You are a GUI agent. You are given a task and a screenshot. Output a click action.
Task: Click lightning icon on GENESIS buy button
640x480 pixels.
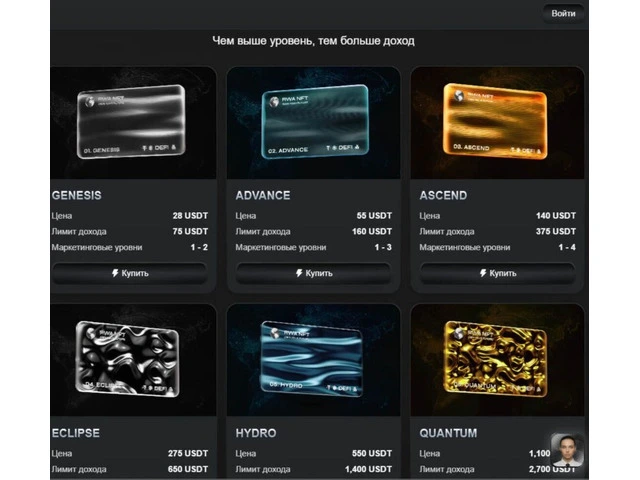click(115, 273)
